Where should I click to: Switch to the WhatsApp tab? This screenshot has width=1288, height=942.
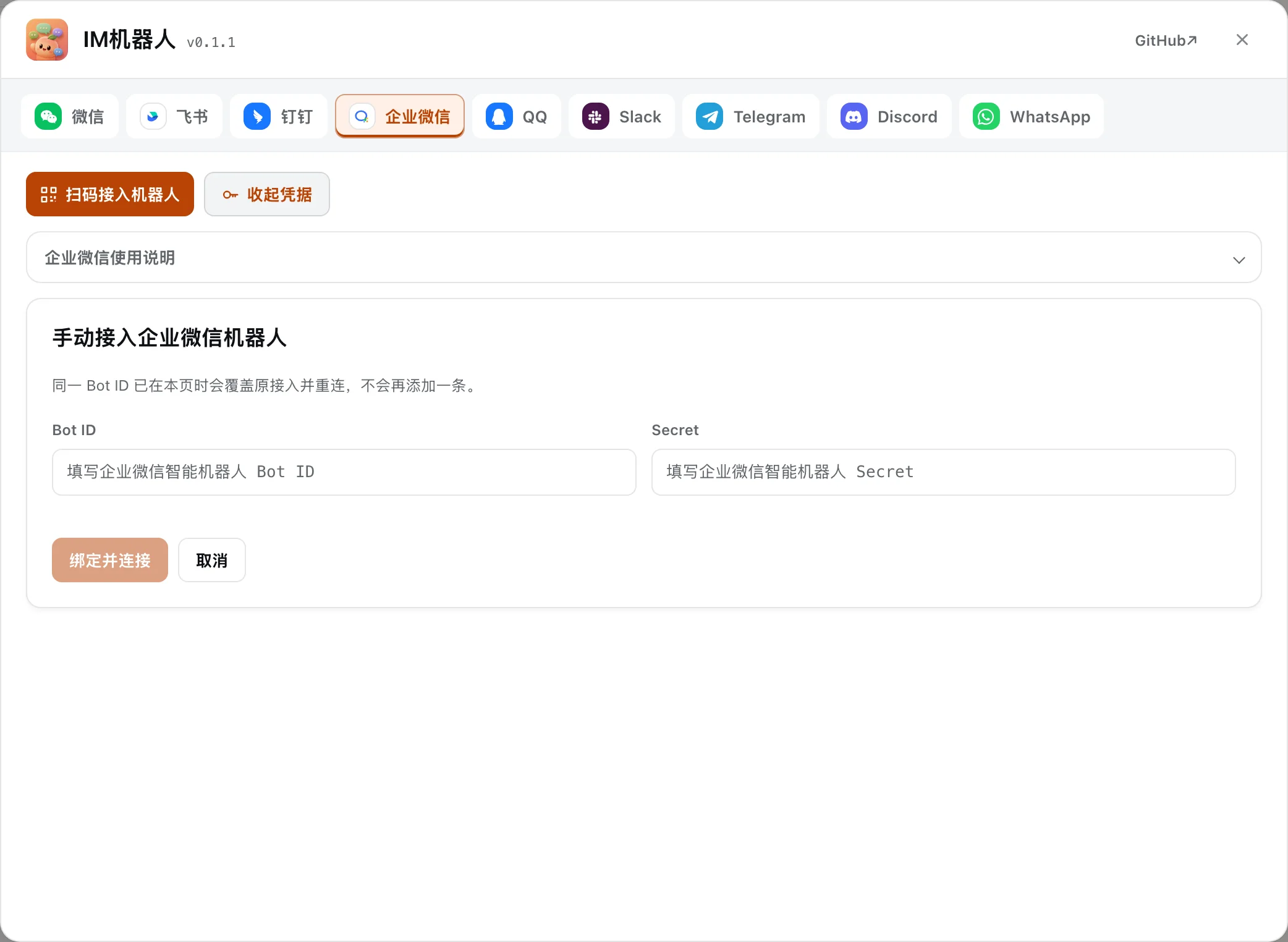(x=1032, y=116)
